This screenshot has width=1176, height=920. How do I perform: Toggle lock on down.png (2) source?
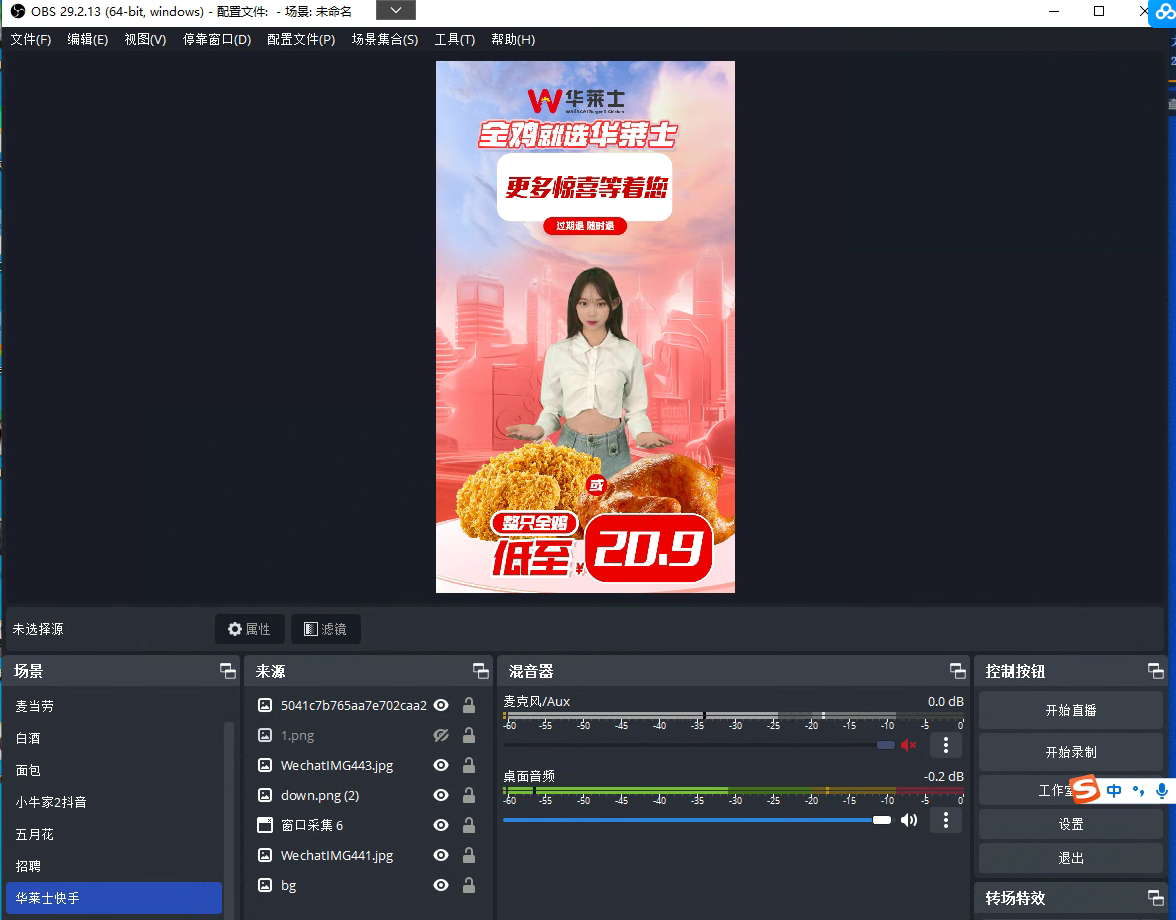[469, 796]
